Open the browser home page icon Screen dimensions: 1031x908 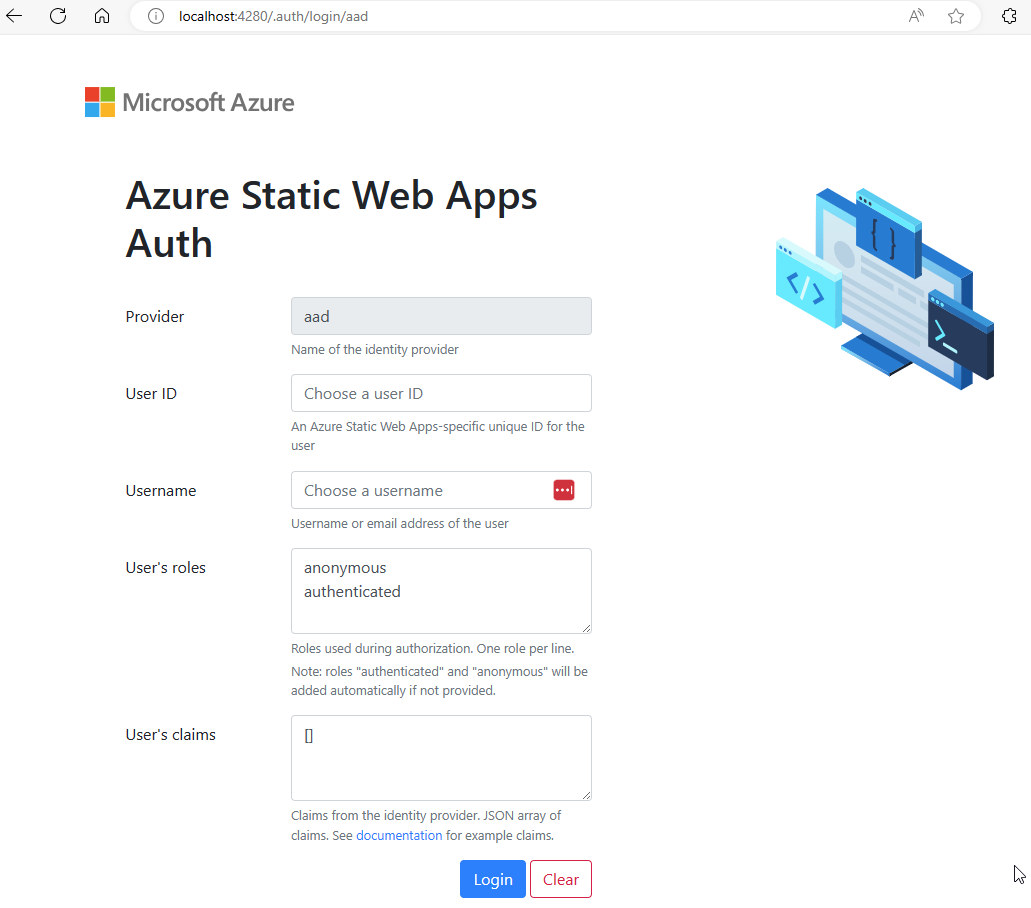102,16
